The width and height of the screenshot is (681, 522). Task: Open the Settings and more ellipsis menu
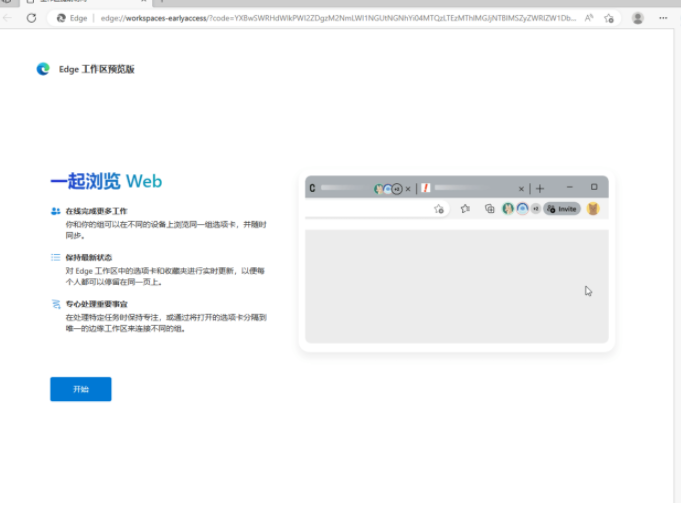[x=664, y=18]
